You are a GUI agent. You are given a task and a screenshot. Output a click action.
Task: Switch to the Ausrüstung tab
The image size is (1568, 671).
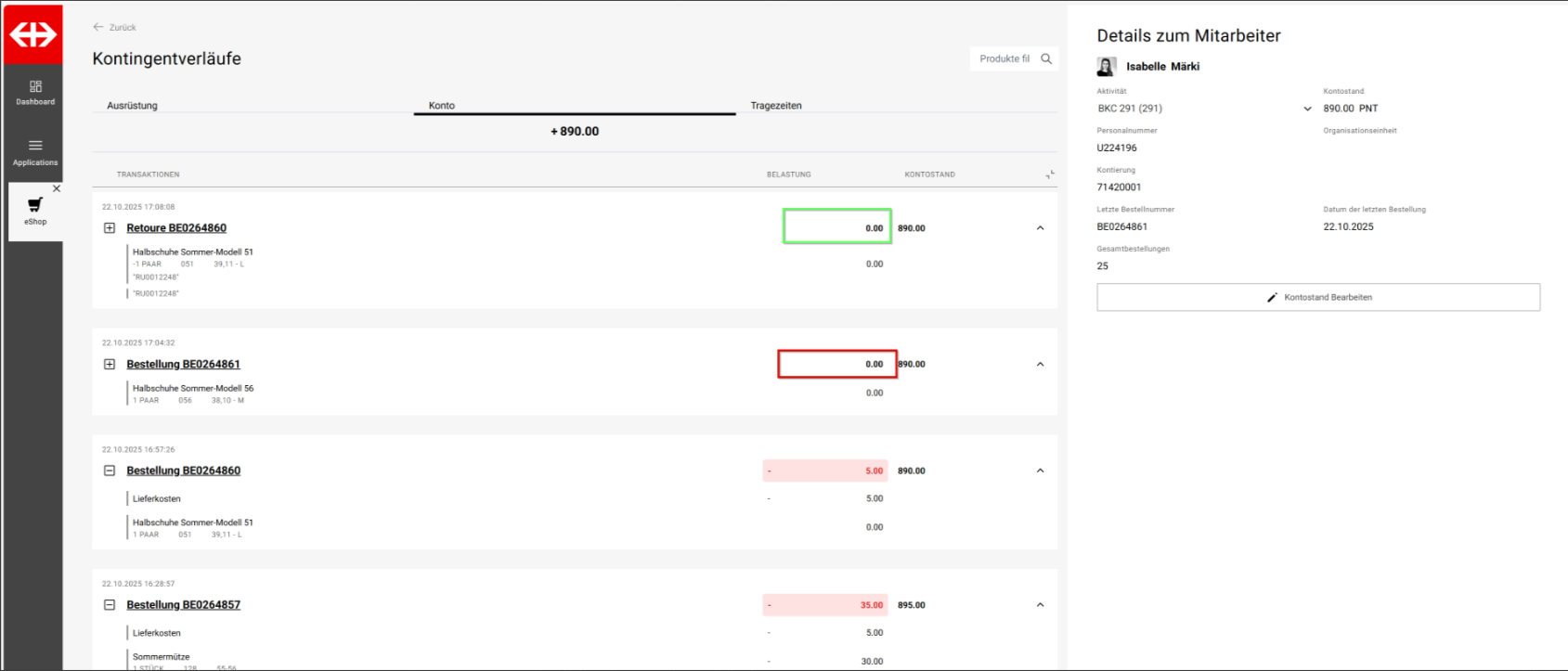(132, 106)
